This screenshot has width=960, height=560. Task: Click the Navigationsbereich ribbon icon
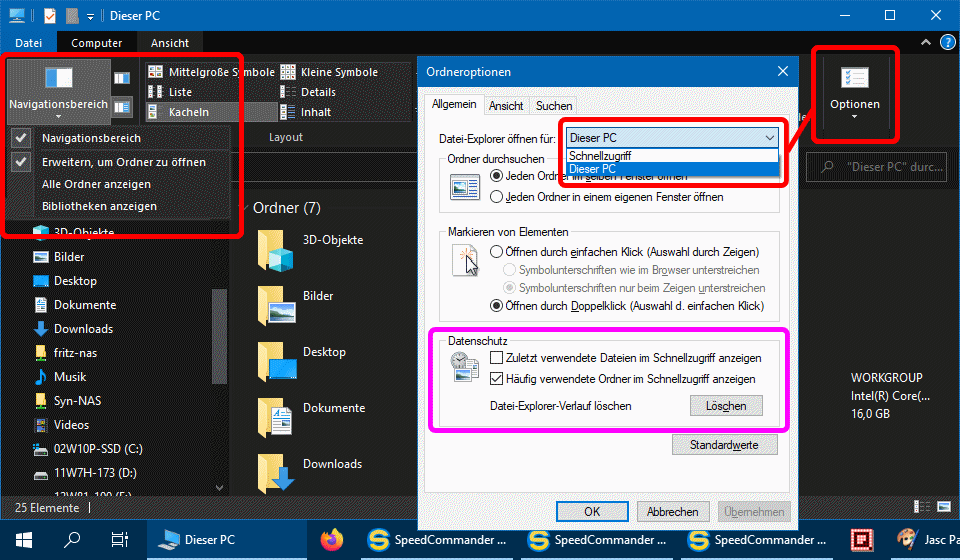coord(59,79)
